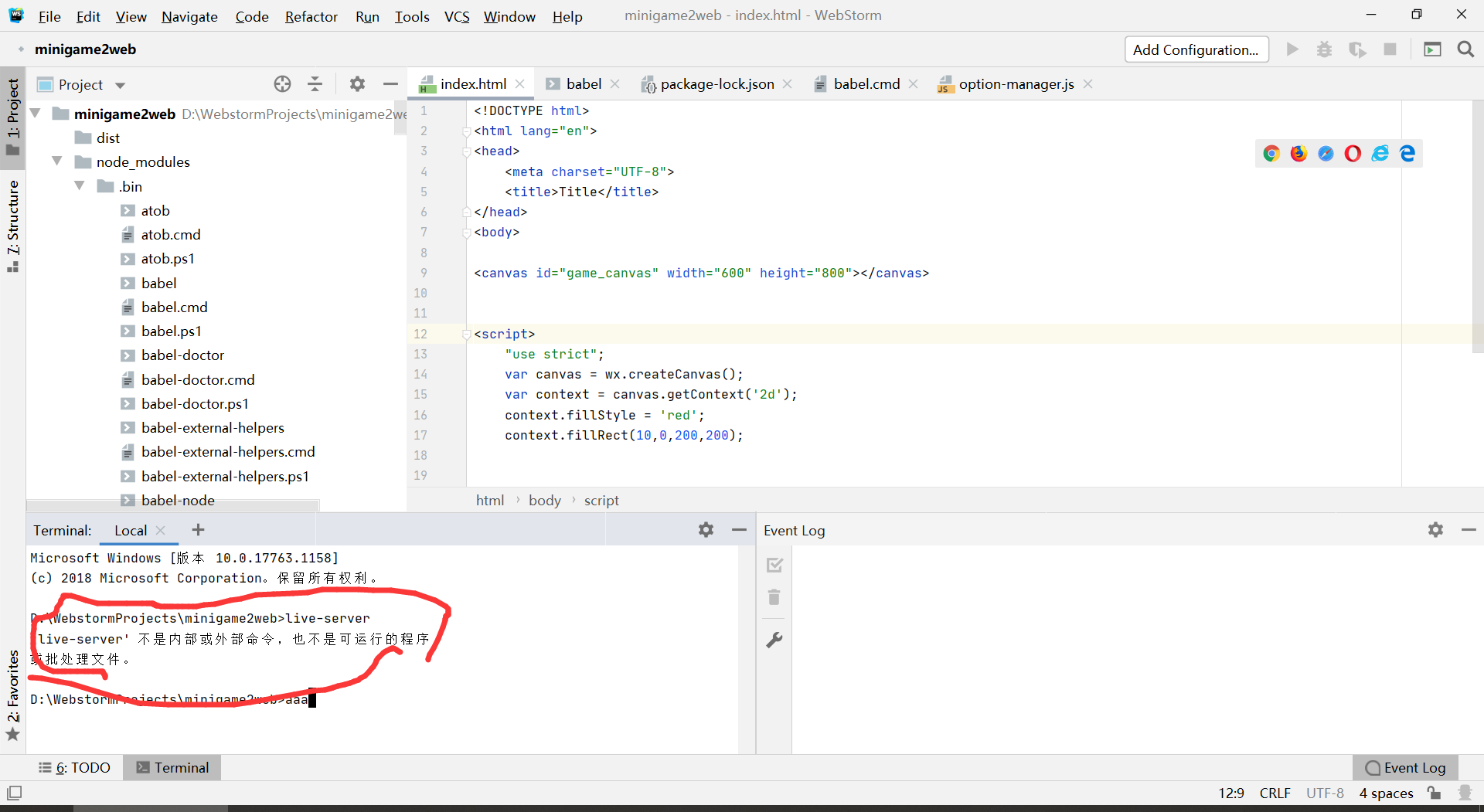Add new terminal session with plus icon

point(199,530)
